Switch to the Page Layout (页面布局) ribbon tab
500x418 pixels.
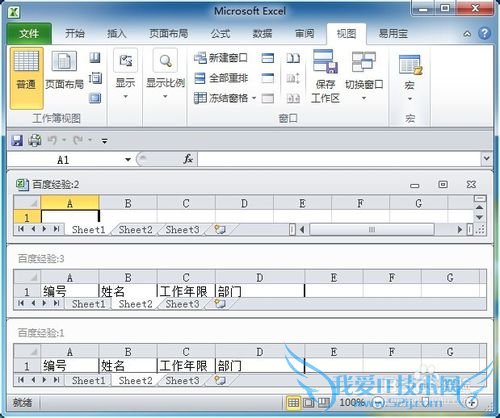pos(169,33)
